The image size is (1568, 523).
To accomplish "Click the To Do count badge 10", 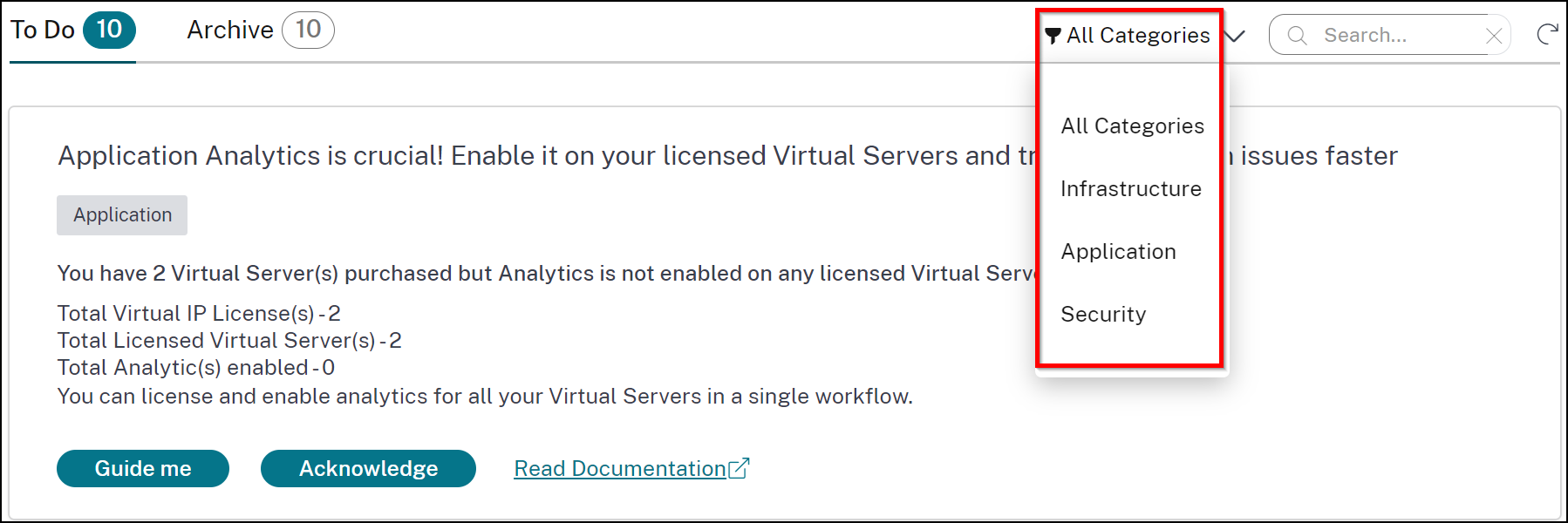I will click(109, 31).
